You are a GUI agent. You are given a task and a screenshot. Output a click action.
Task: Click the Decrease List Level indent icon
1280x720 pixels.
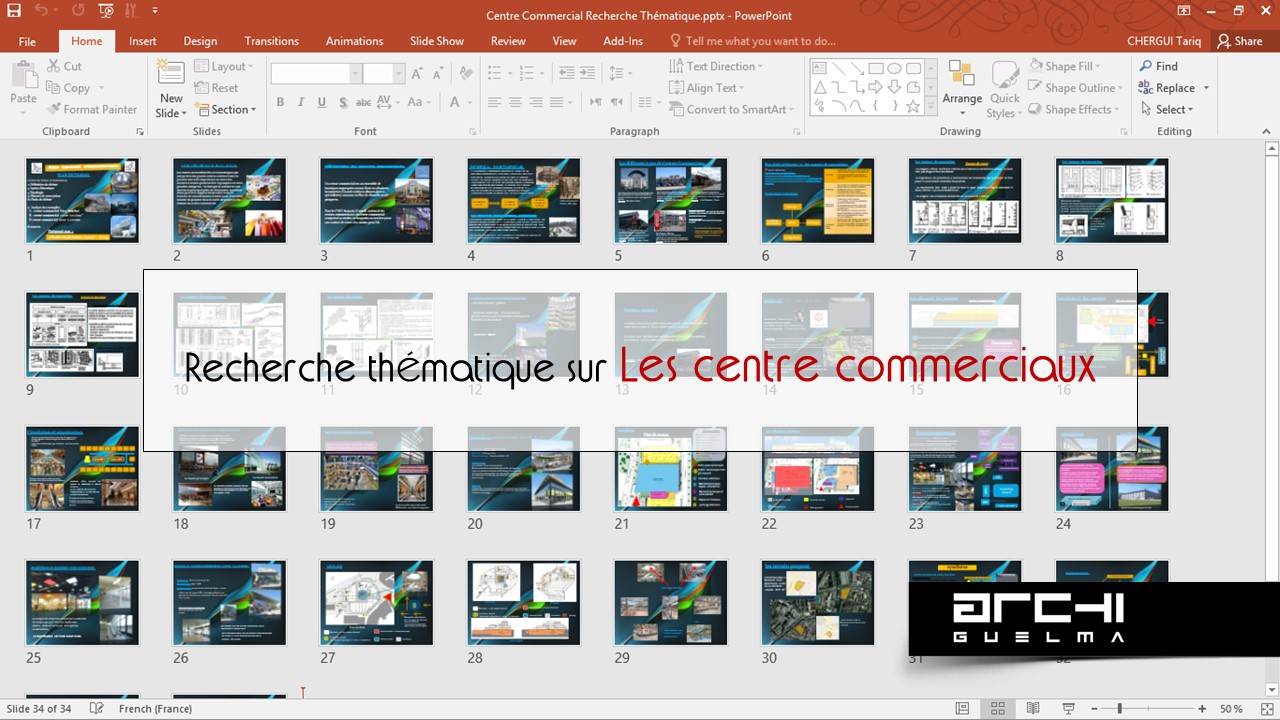[567, 73]
